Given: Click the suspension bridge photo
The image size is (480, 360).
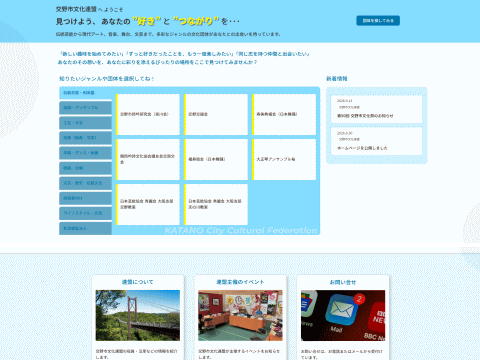Looking at the screenshot, I should 138,315.
